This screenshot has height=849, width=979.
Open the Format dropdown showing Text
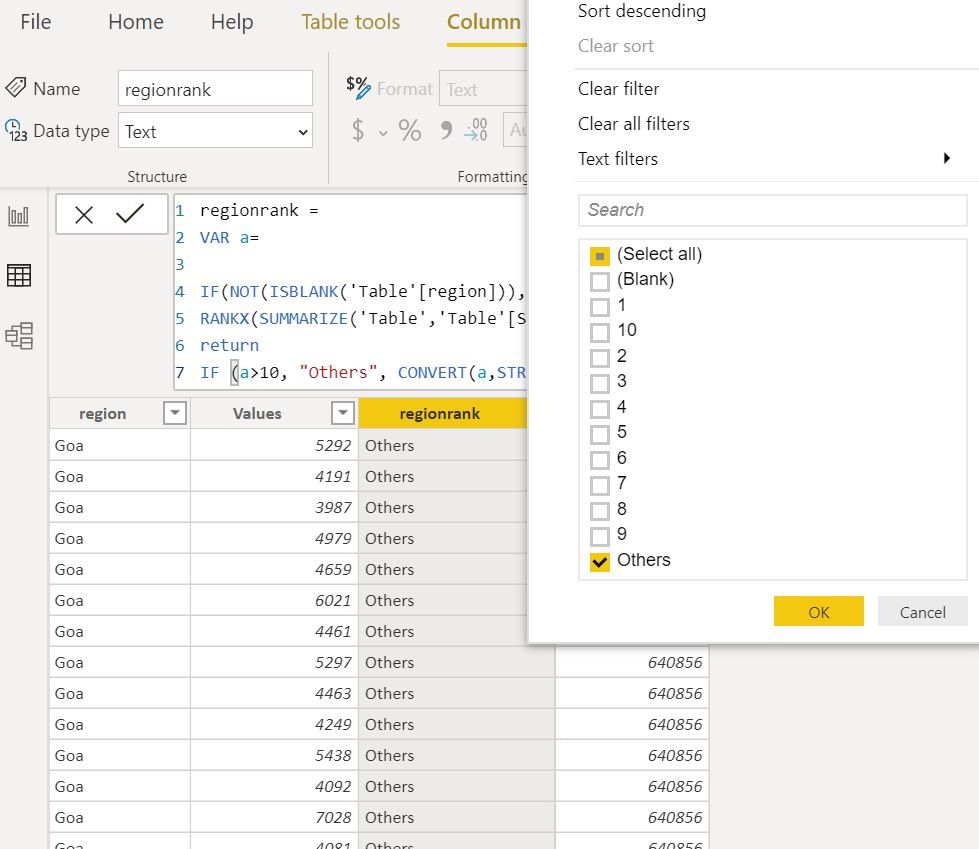tap(483, 89)
